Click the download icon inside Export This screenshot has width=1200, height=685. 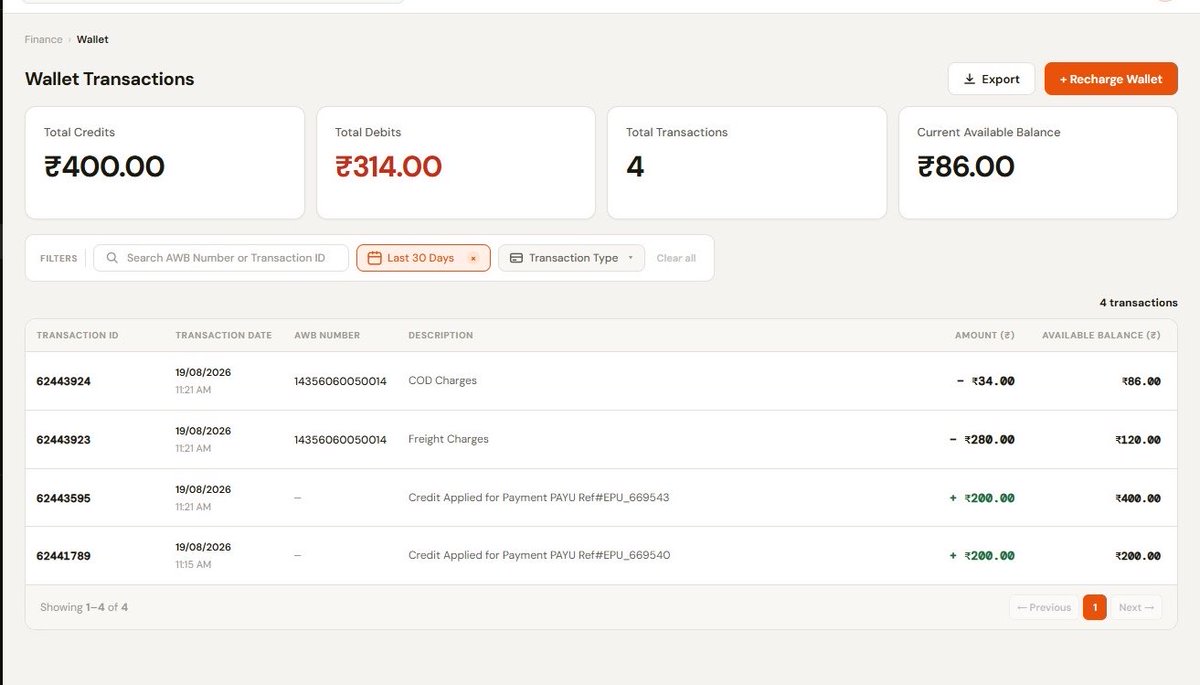pos(969,79)
